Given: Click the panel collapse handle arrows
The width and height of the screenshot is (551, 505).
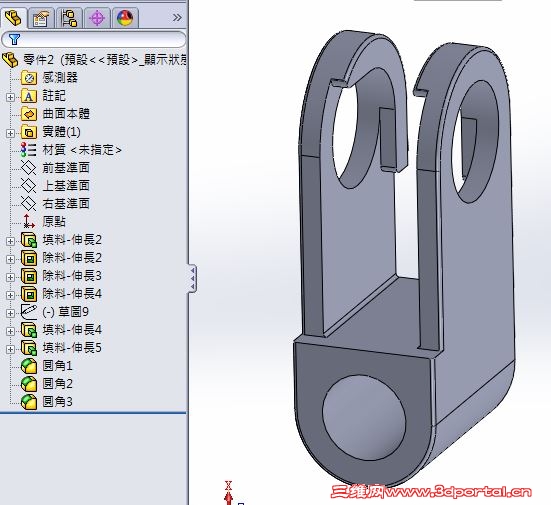Looking at the screenshot, I should [x=192, y=279].
